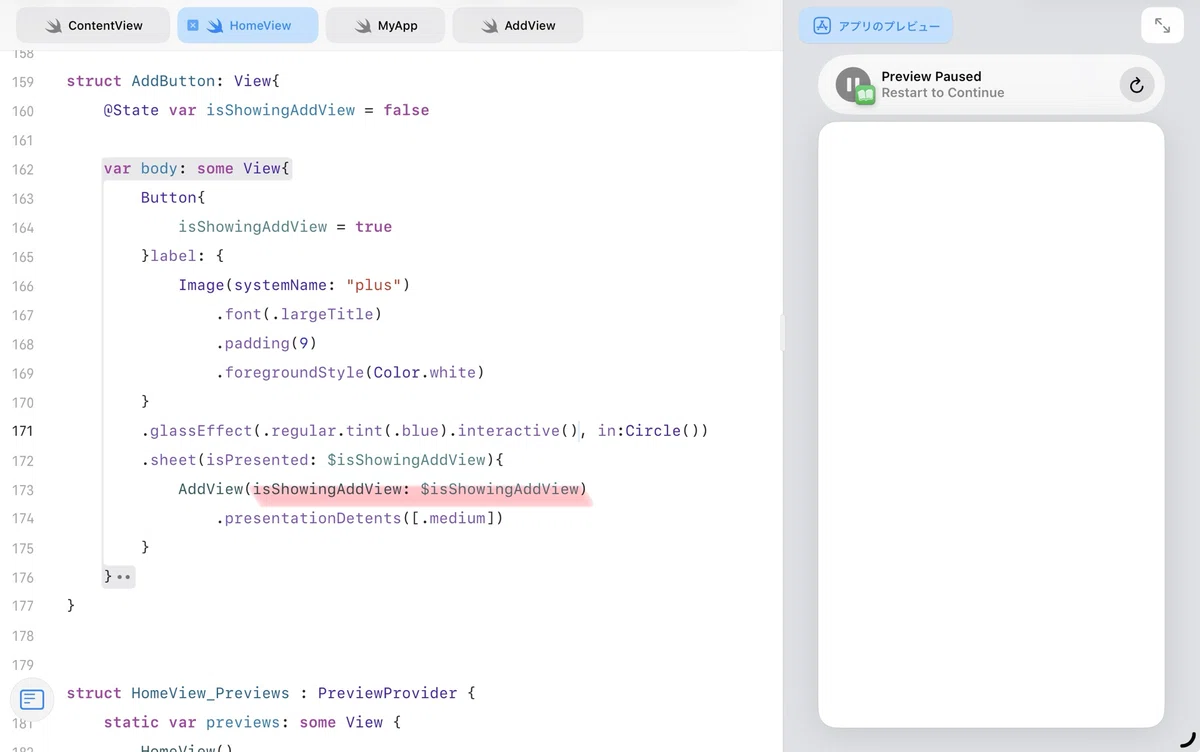The height and width of the screenshot is (752, 1200).
Task: Expand the collapsed code ellipsis on line 176
Action: tap(124, 577)
